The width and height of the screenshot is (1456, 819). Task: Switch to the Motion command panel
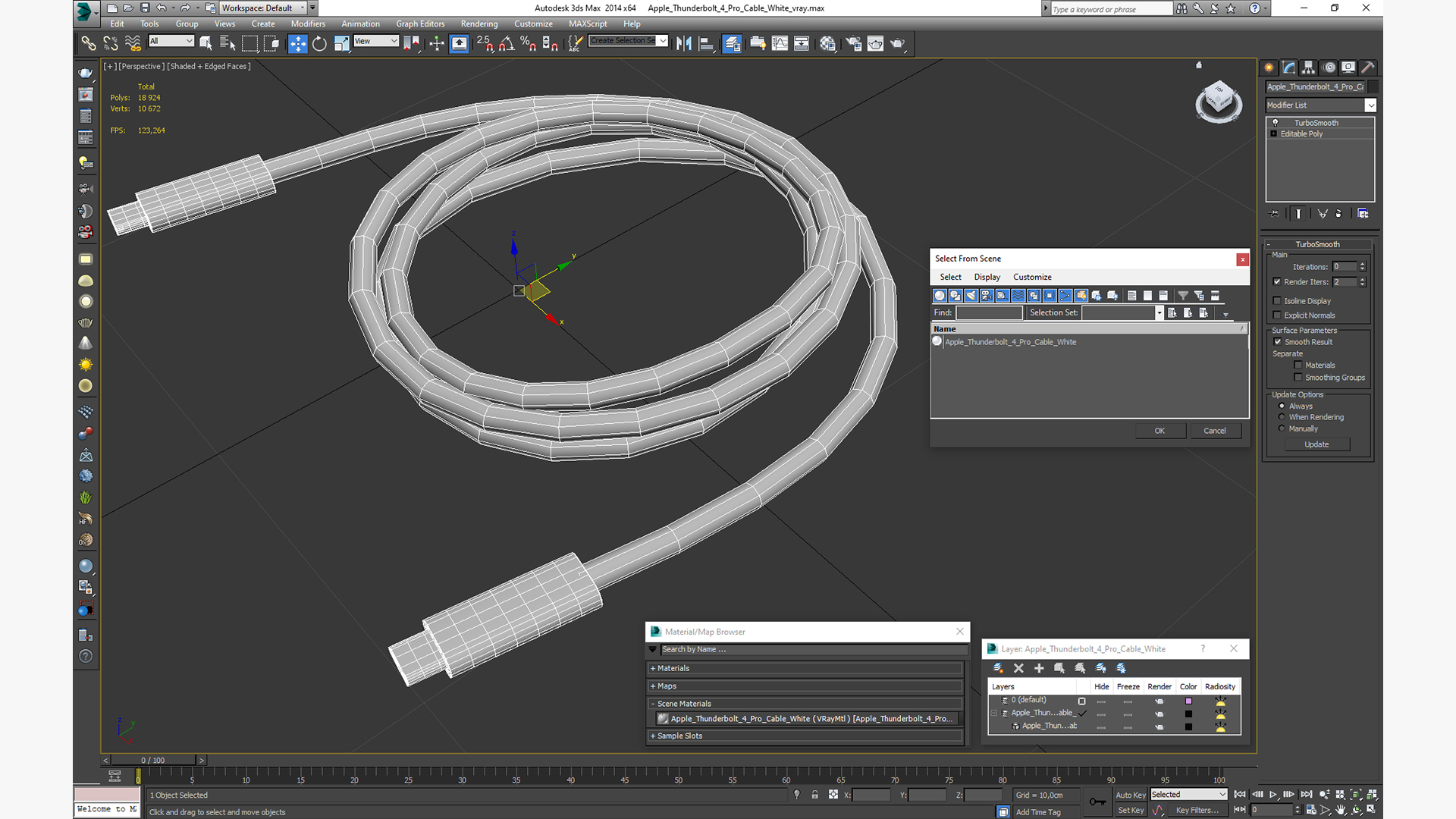pos(1329,67)
